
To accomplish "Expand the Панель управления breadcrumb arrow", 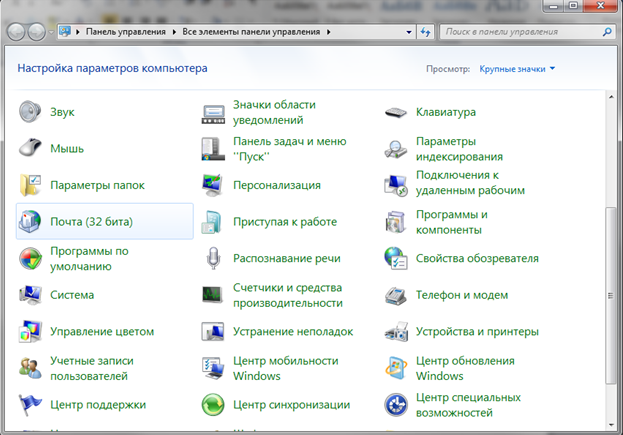I will [176, 32].
